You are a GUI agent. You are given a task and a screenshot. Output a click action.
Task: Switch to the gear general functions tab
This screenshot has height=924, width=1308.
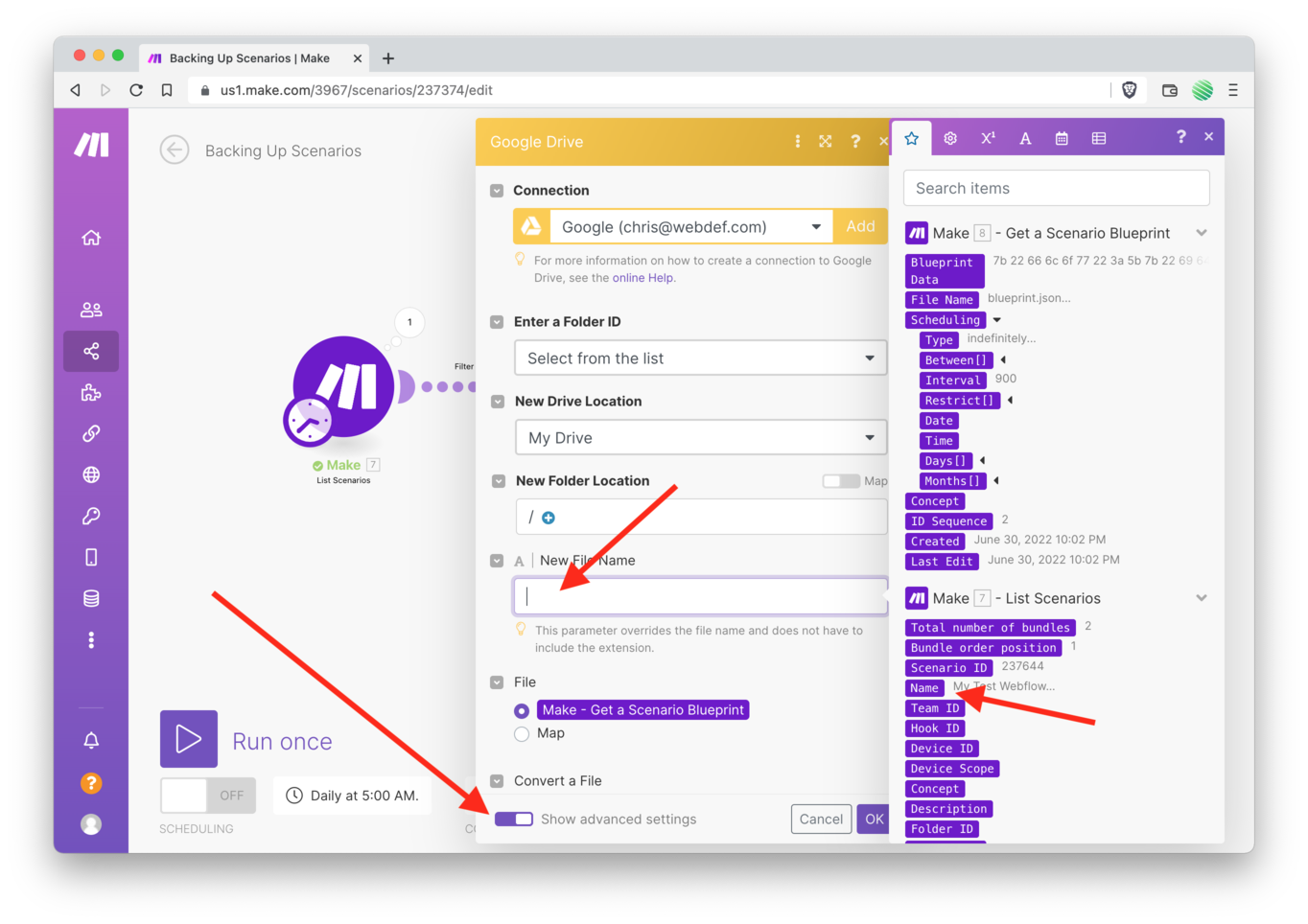coord(950,138)
